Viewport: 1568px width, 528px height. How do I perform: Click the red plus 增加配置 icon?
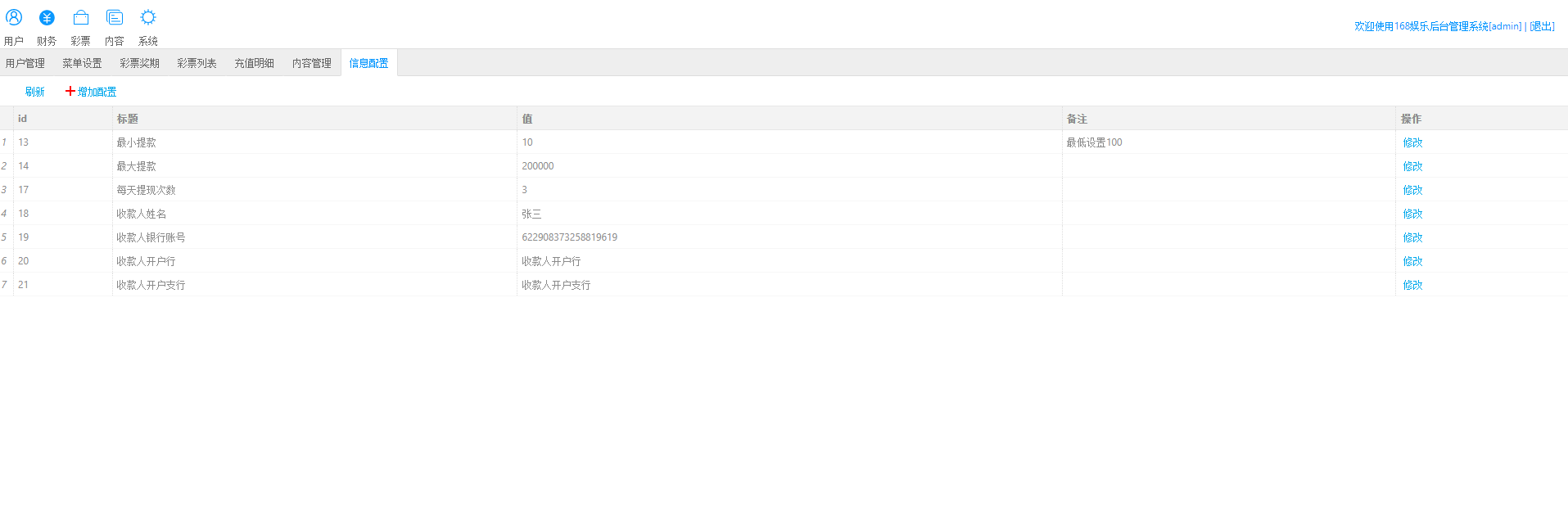70,91
